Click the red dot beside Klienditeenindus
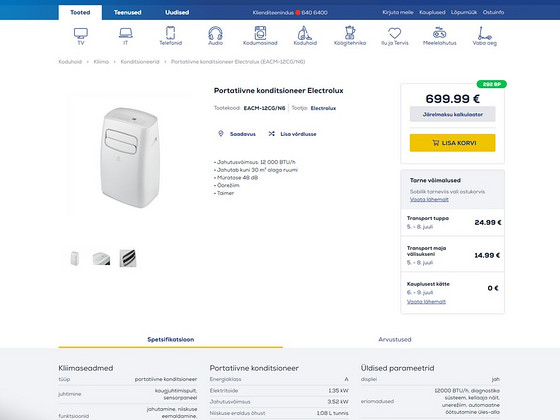 click(x=298, y=12)
